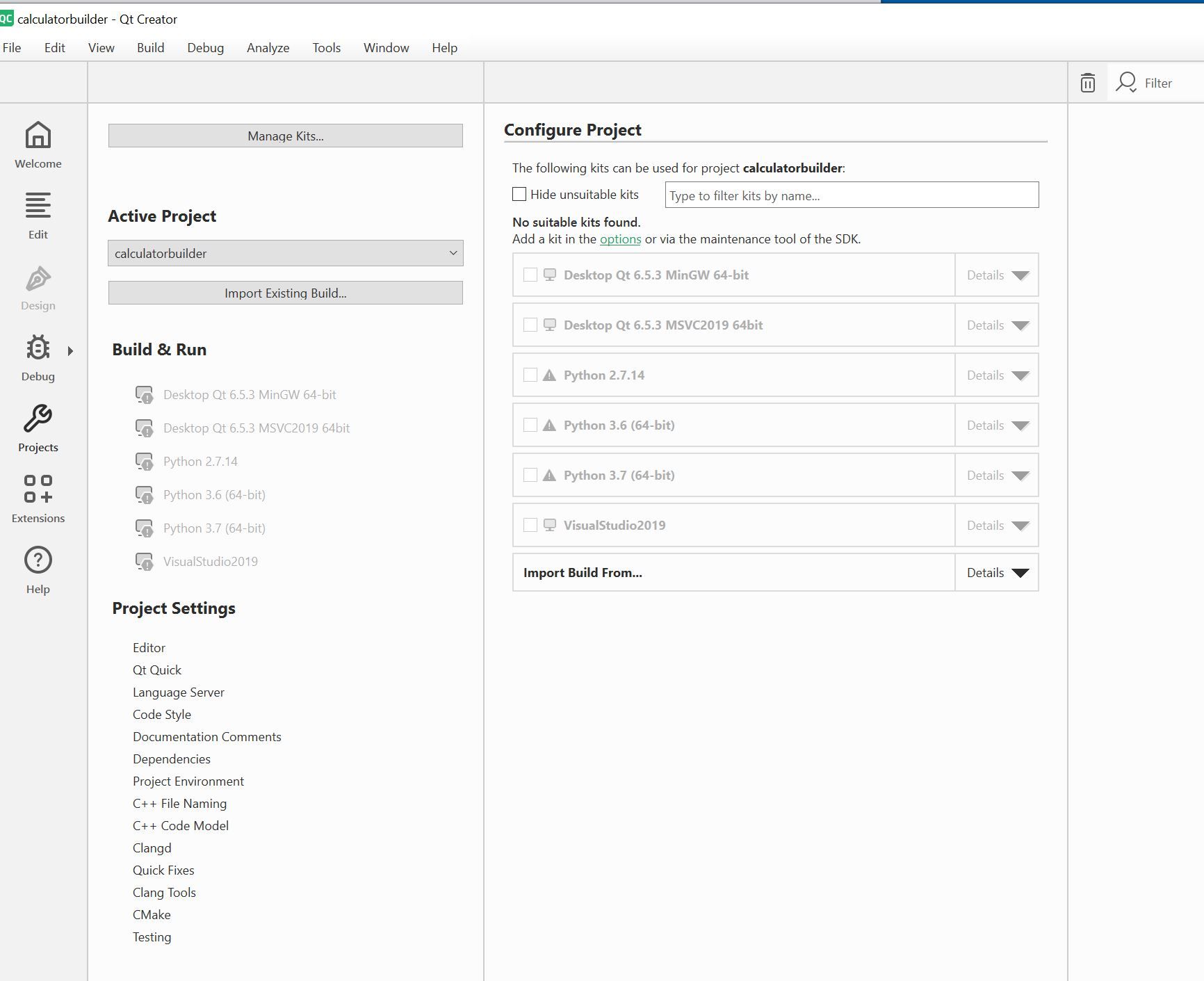1204x981 pixels.
Task: Switch to Edit mode in sidebar
Action: coord(38,206)
